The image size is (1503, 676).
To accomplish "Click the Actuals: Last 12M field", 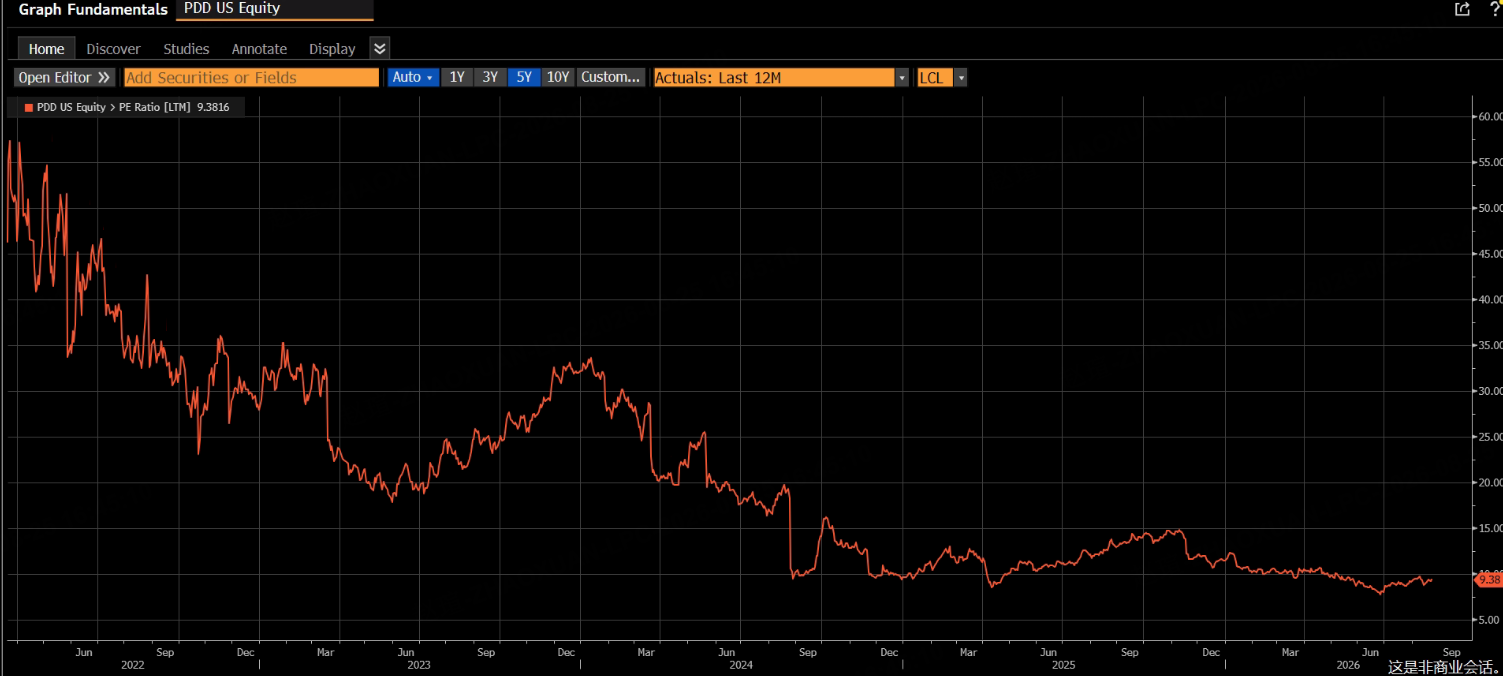I will [x=773, y=77].
